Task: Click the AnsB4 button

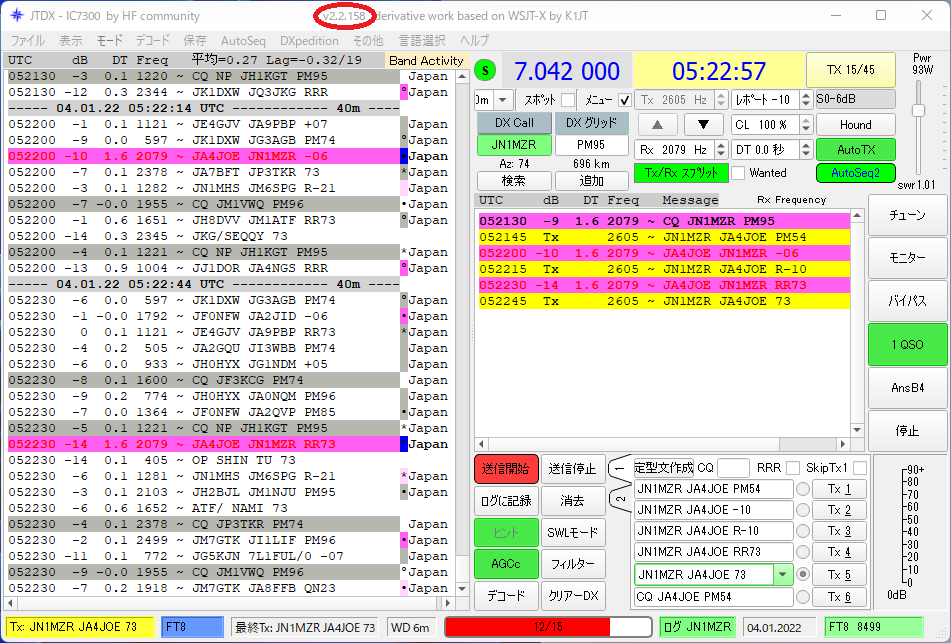Action: 907,387
